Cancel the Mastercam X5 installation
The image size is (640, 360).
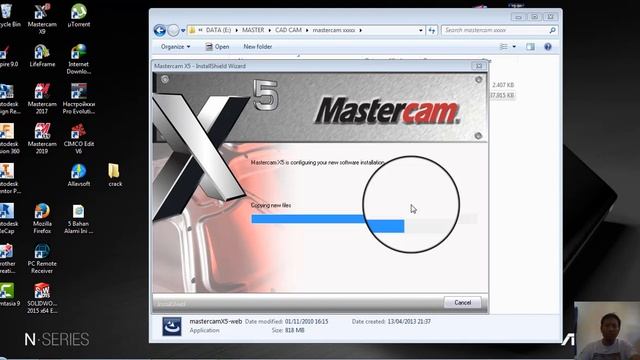[x=462, y=302]
